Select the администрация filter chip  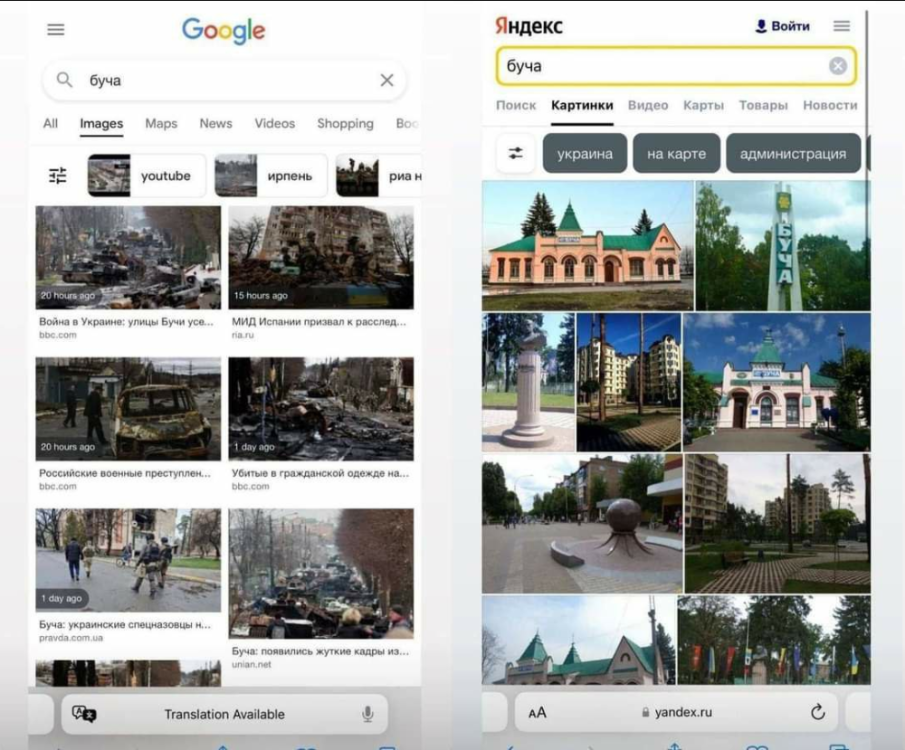(x=793, y=154)
